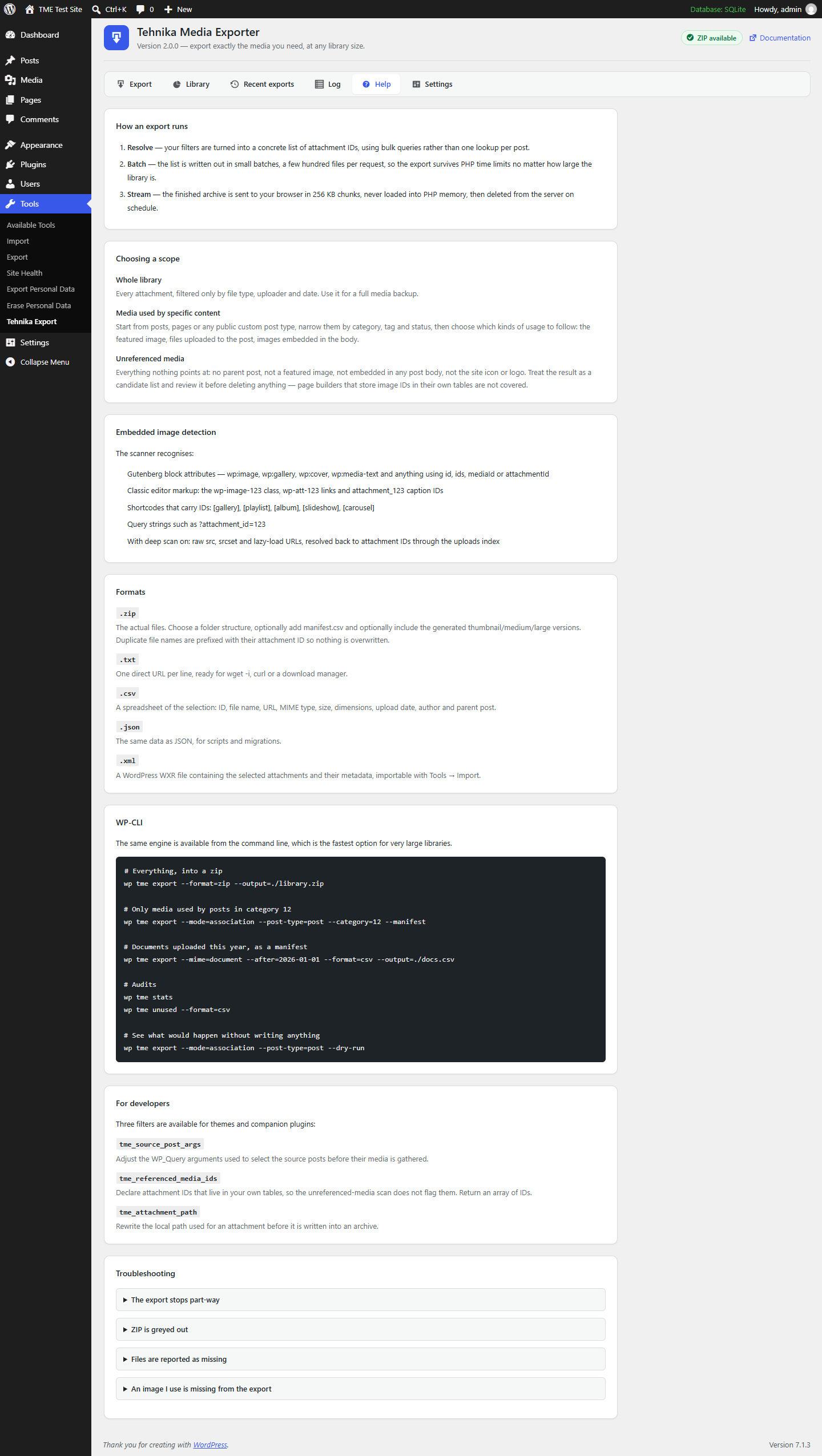Expand 'An image I use is missing'
This screenshot has height=1456, width=822.
tap(360, 1389)
